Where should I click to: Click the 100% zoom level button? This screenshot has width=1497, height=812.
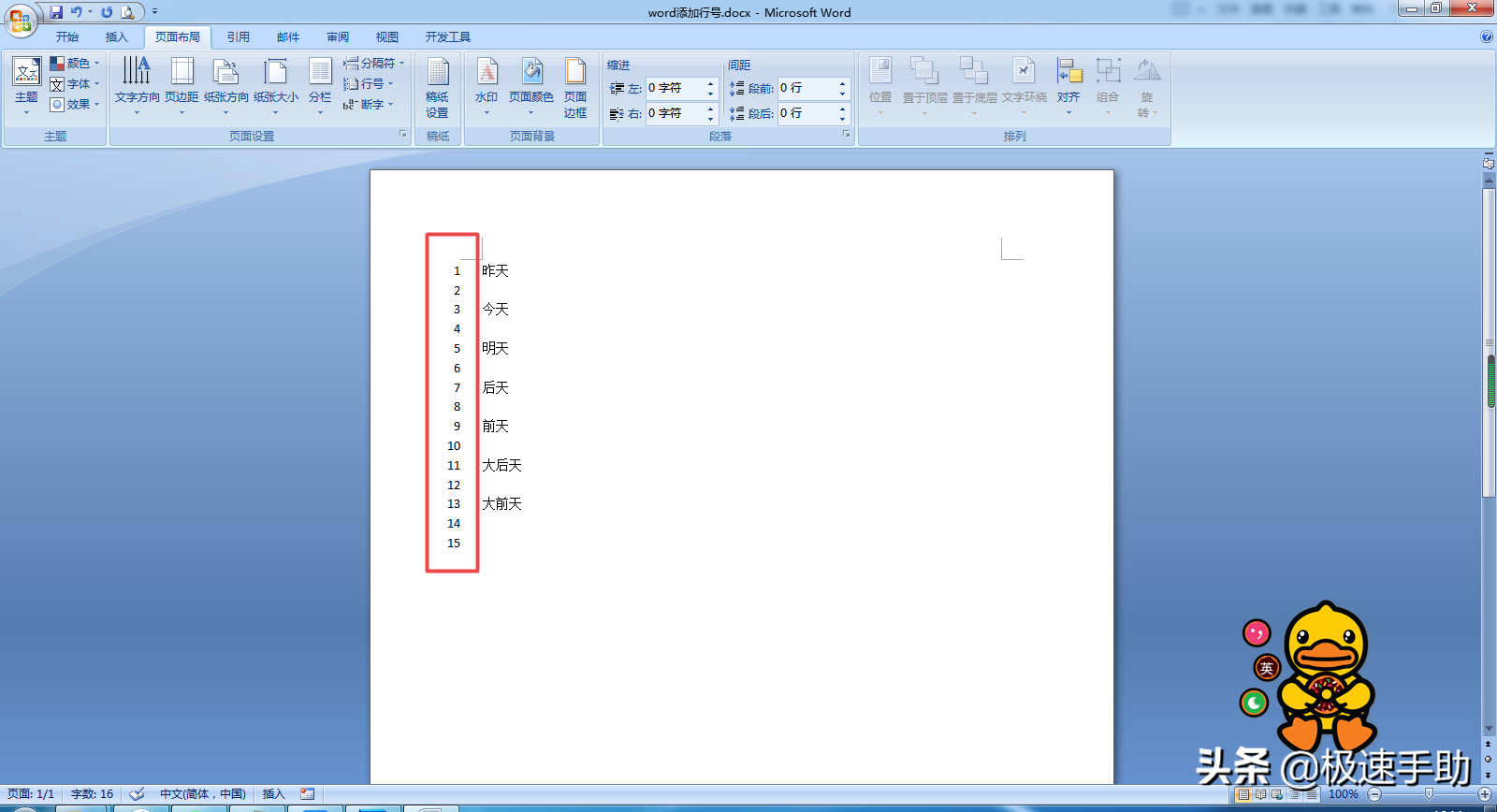pyautogui.click(x=1344, y=794)
